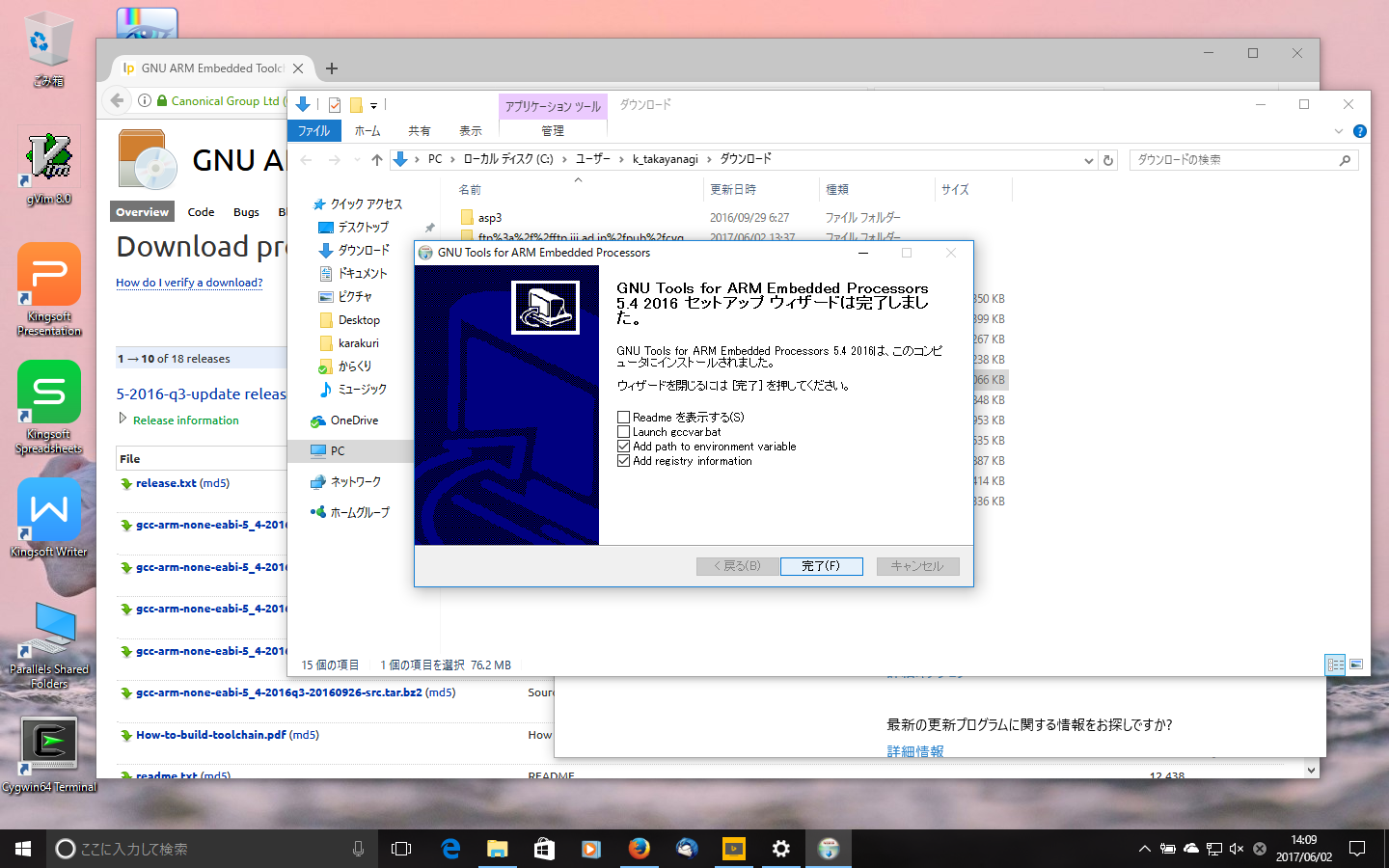1389x868 pixels.
Task: Switch to details view icon in Explorer
Action: pyautogui.click(x=1335, y=665)
